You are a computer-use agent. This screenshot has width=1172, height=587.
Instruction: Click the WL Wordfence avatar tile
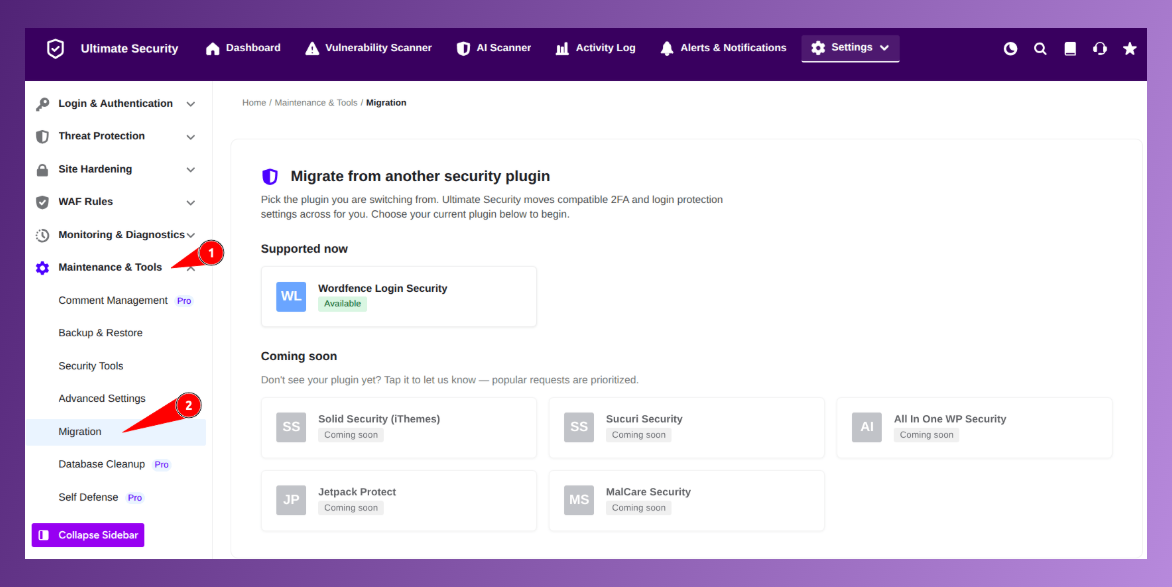(x=291, y=296)
